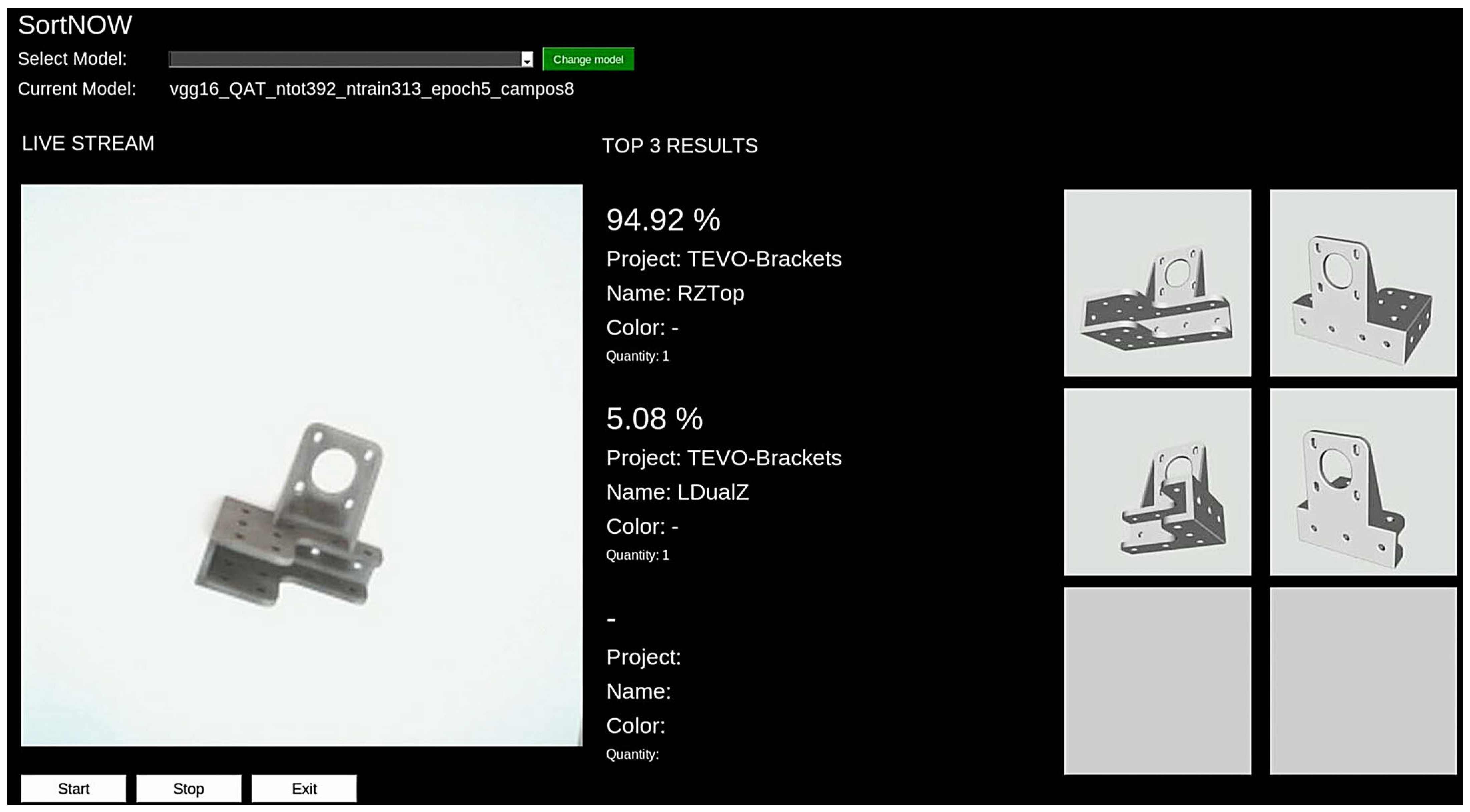
Task: Click the 94.92 % confidence result
Action: point(663,220)
